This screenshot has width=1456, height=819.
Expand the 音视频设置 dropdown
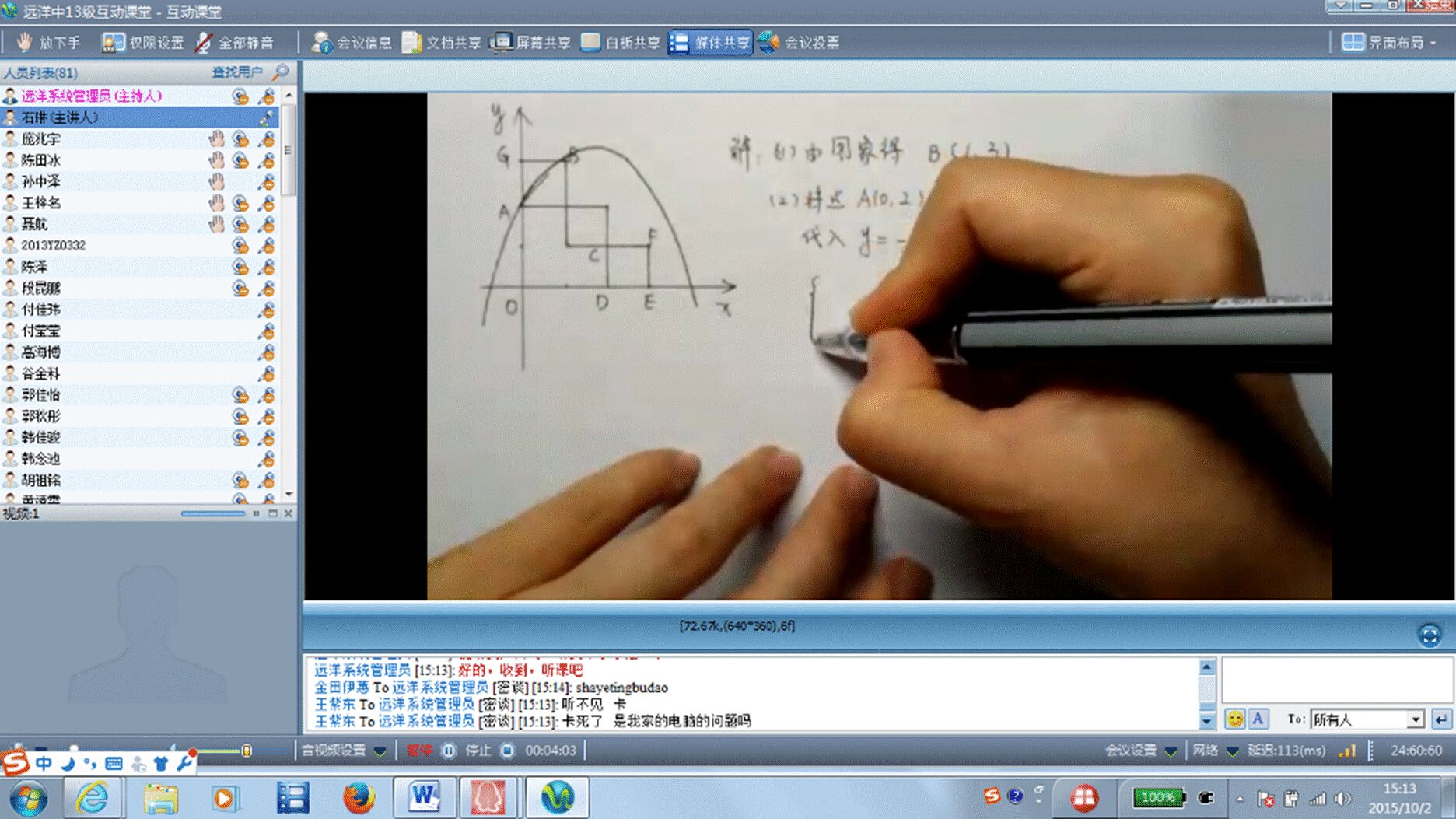tap(380, 751)
